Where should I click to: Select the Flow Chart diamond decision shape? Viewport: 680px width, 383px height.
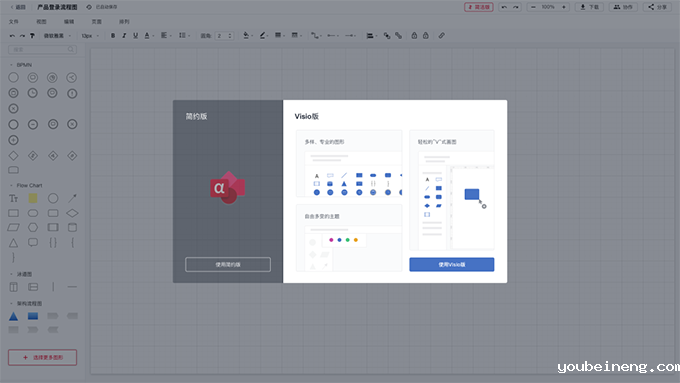(72, 213)
